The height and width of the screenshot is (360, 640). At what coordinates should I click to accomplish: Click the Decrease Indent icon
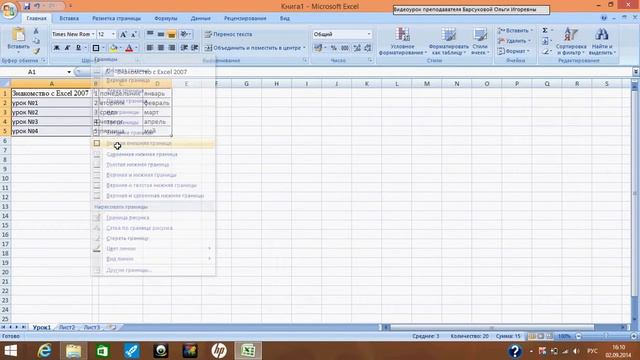(x=184, y=48)
